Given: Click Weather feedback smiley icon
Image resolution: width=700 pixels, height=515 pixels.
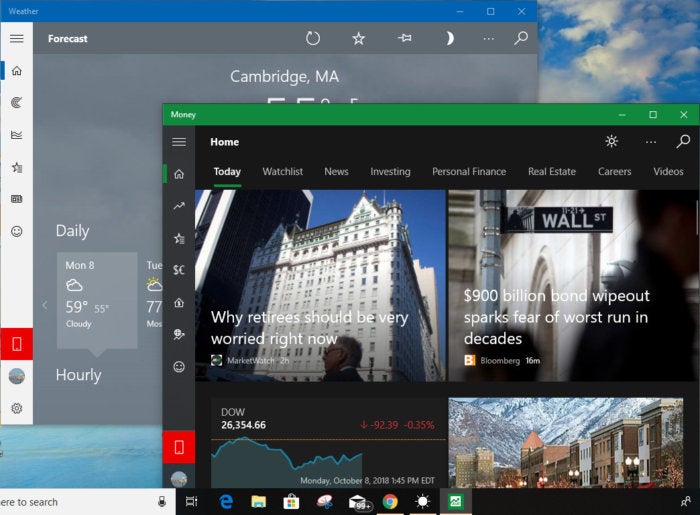Looking at the screenshot, I should 17,231.
